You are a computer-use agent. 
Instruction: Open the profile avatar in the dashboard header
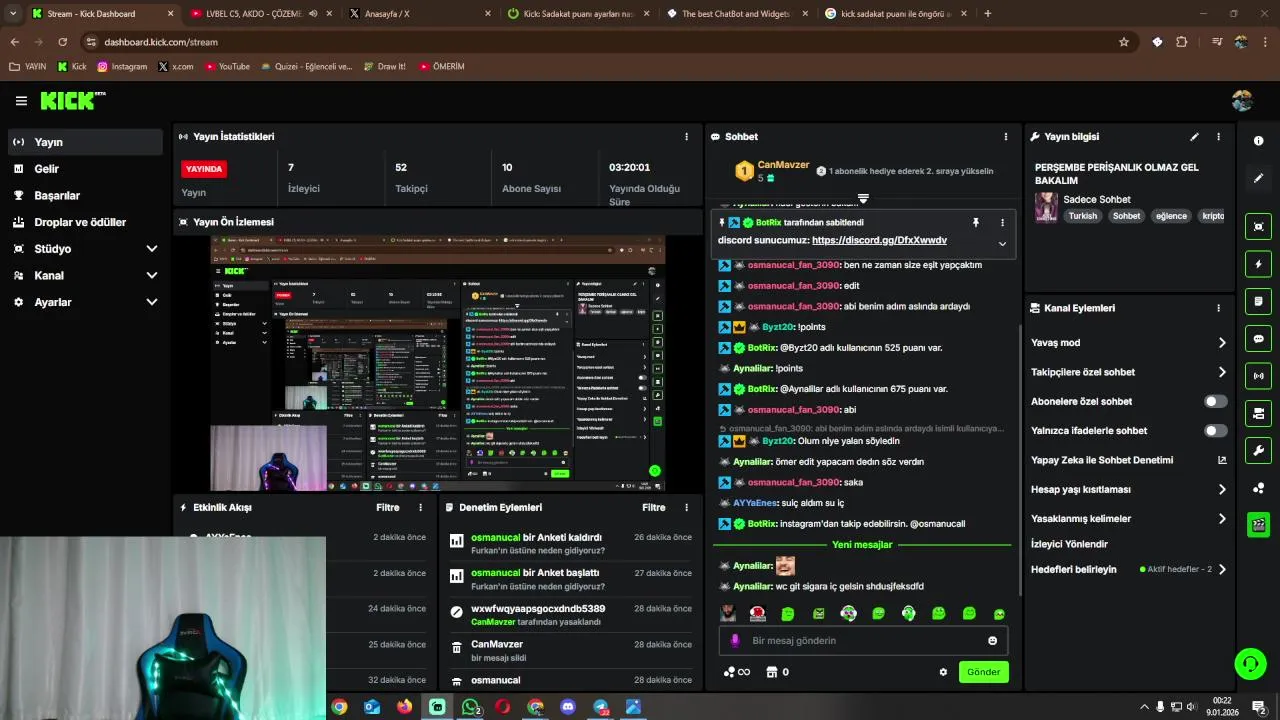coord(1242,101)
